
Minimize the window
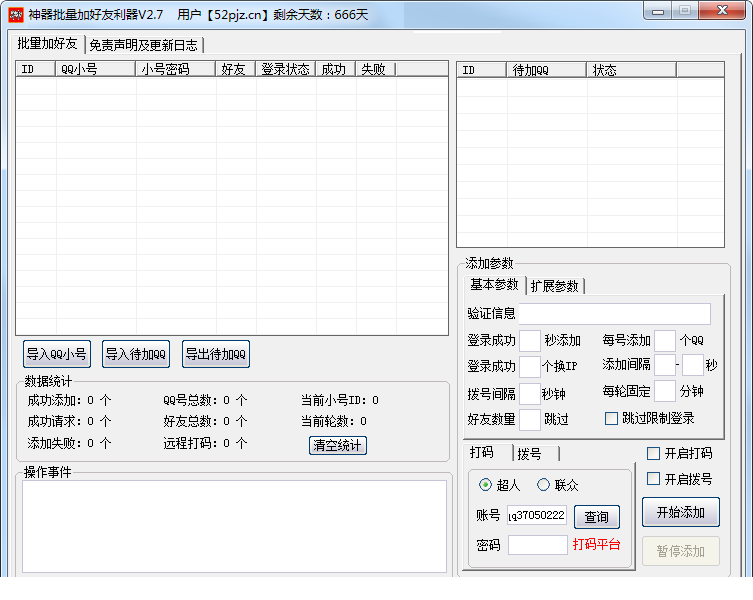(x=658, y=11)
